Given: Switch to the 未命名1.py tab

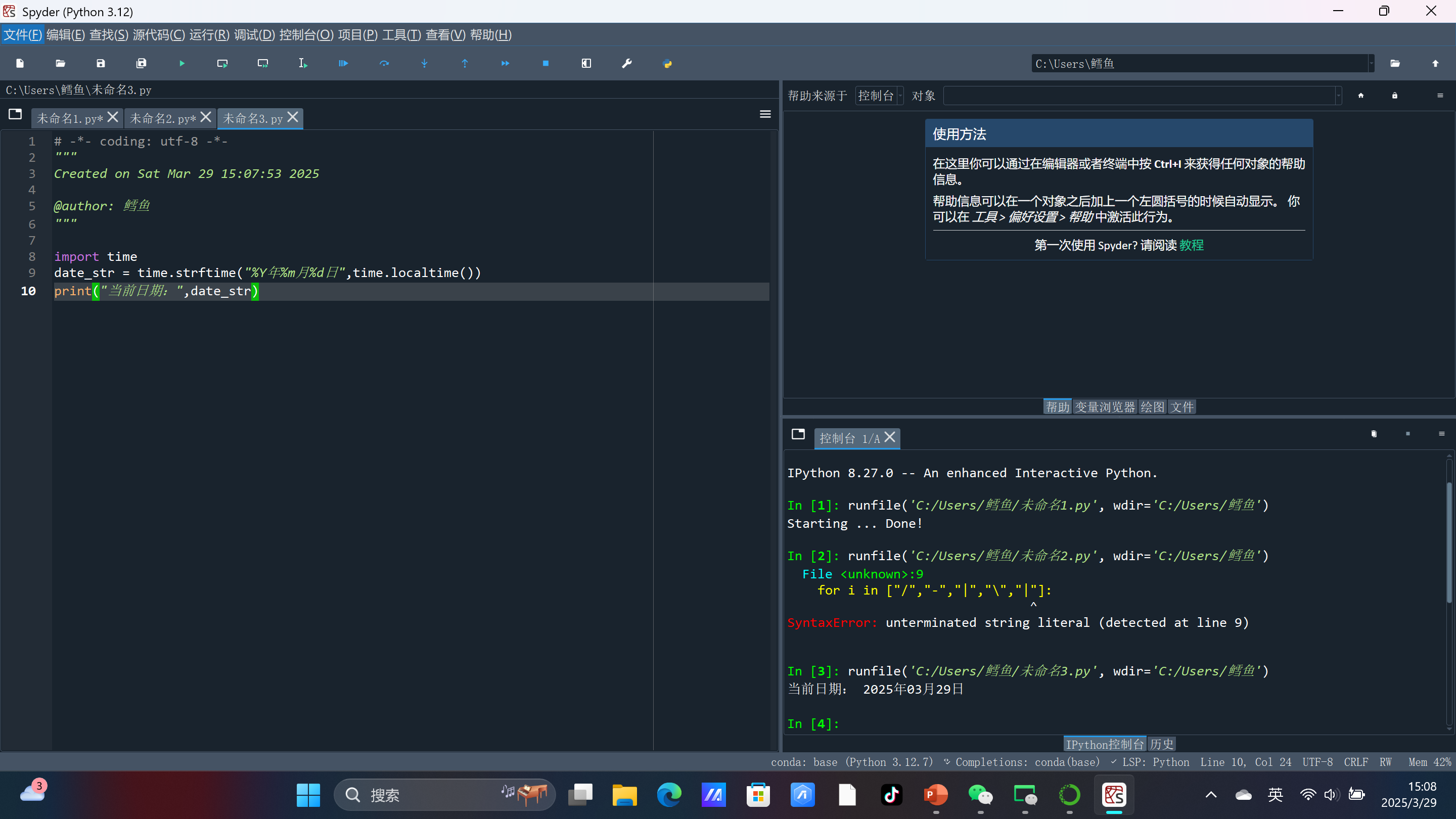Looking at the screenshot, I should 69,118.
